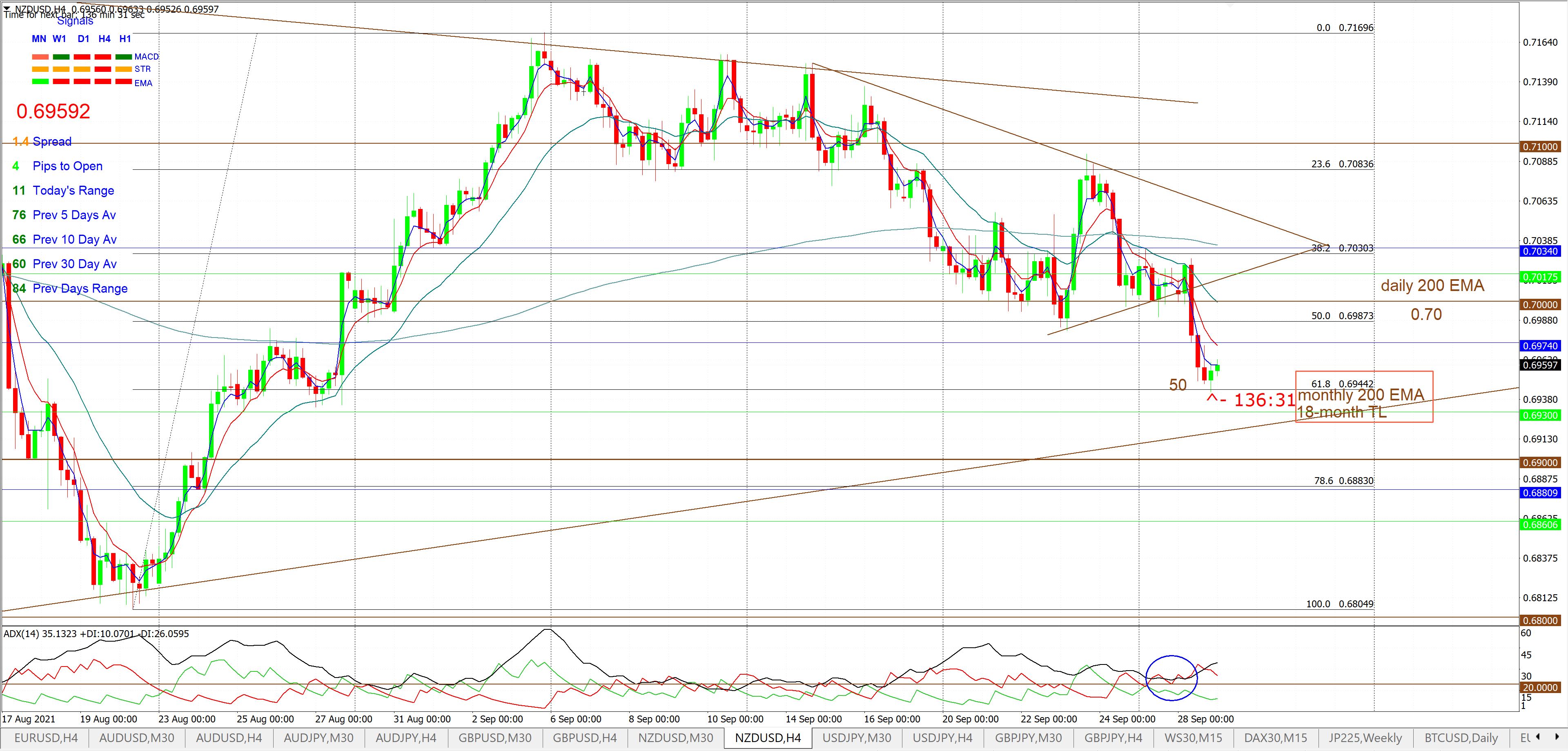Open the AUDUSD,M30 chart tab
Screen dimensions: 1568x751
136,738
